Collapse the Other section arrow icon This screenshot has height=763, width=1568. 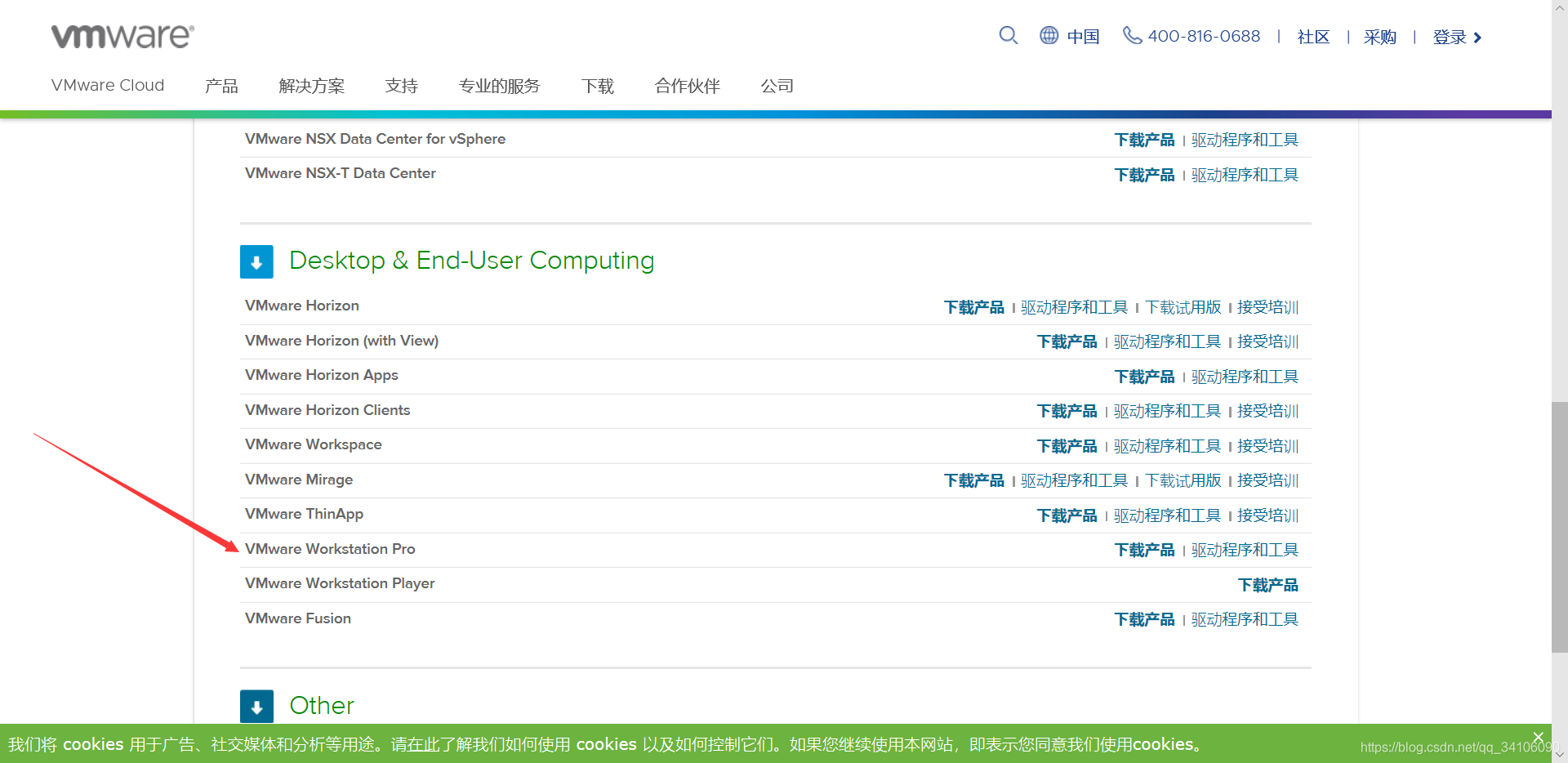[x=256, y=707]
